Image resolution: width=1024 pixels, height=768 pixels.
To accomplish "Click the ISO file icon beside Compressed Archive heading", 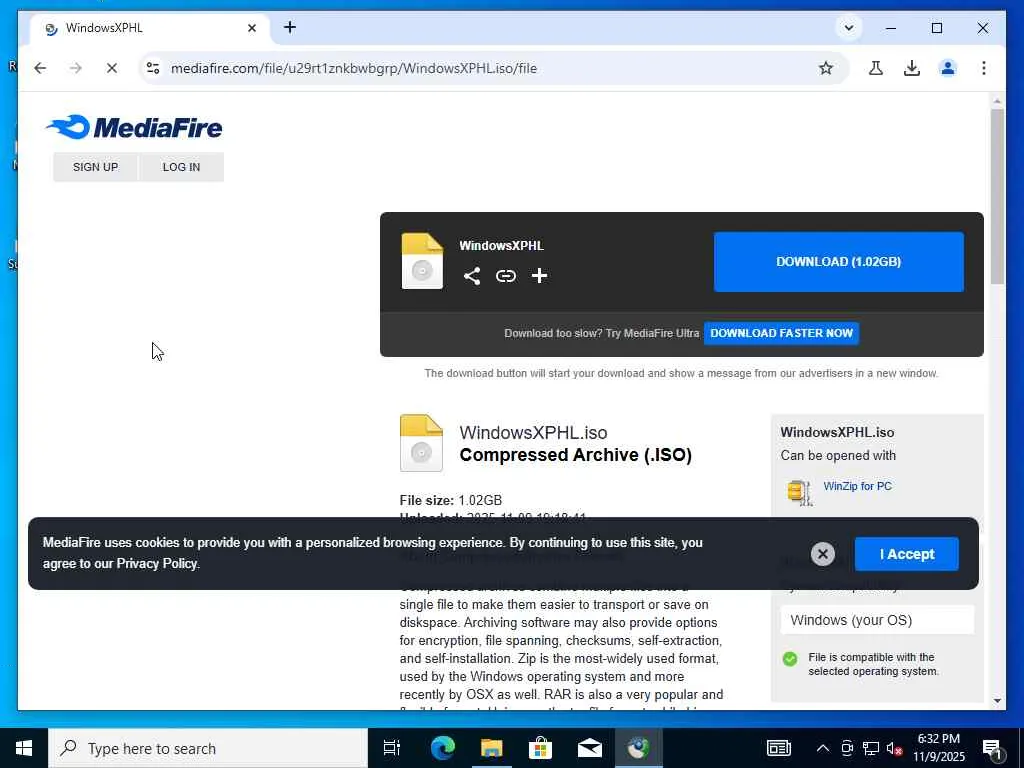I will tap(421, 443).
